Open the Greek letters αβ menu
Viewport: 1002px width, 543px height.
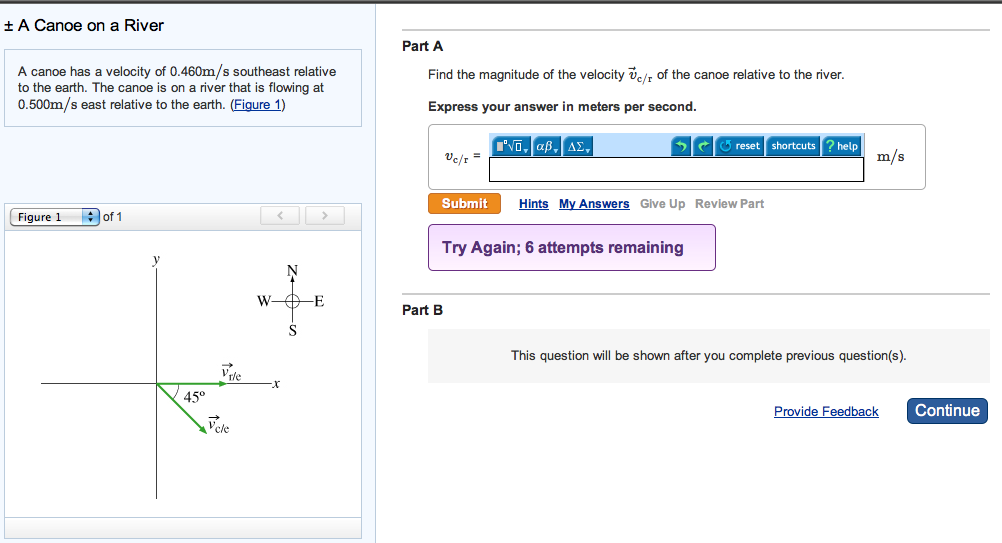(548, 146)
